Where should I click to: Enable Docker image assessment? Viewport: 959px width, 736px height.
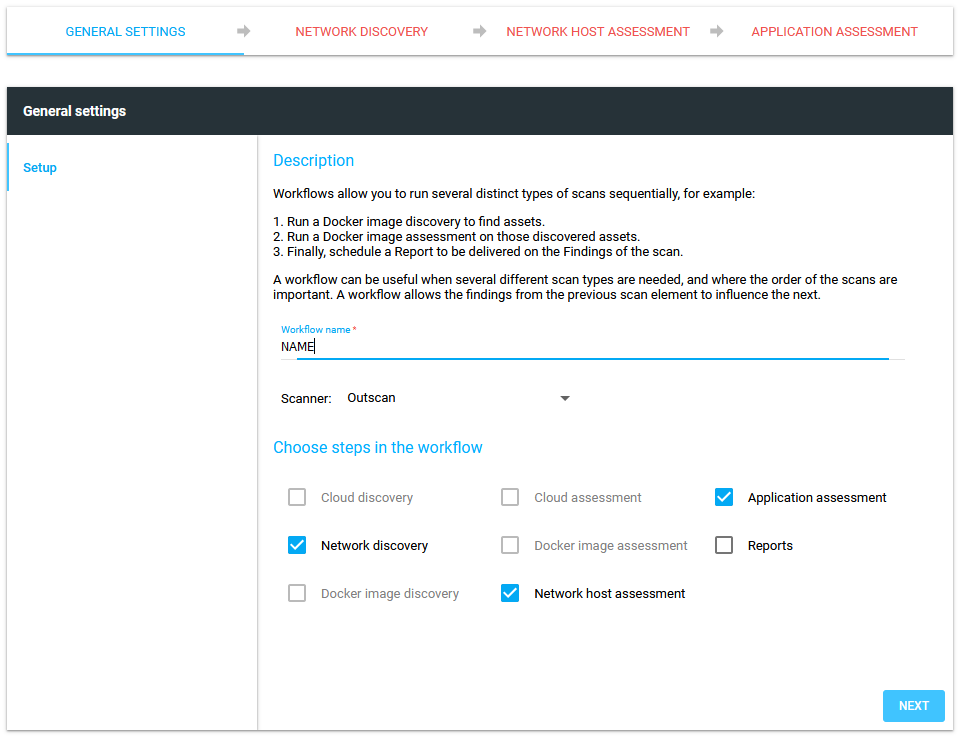510,545
